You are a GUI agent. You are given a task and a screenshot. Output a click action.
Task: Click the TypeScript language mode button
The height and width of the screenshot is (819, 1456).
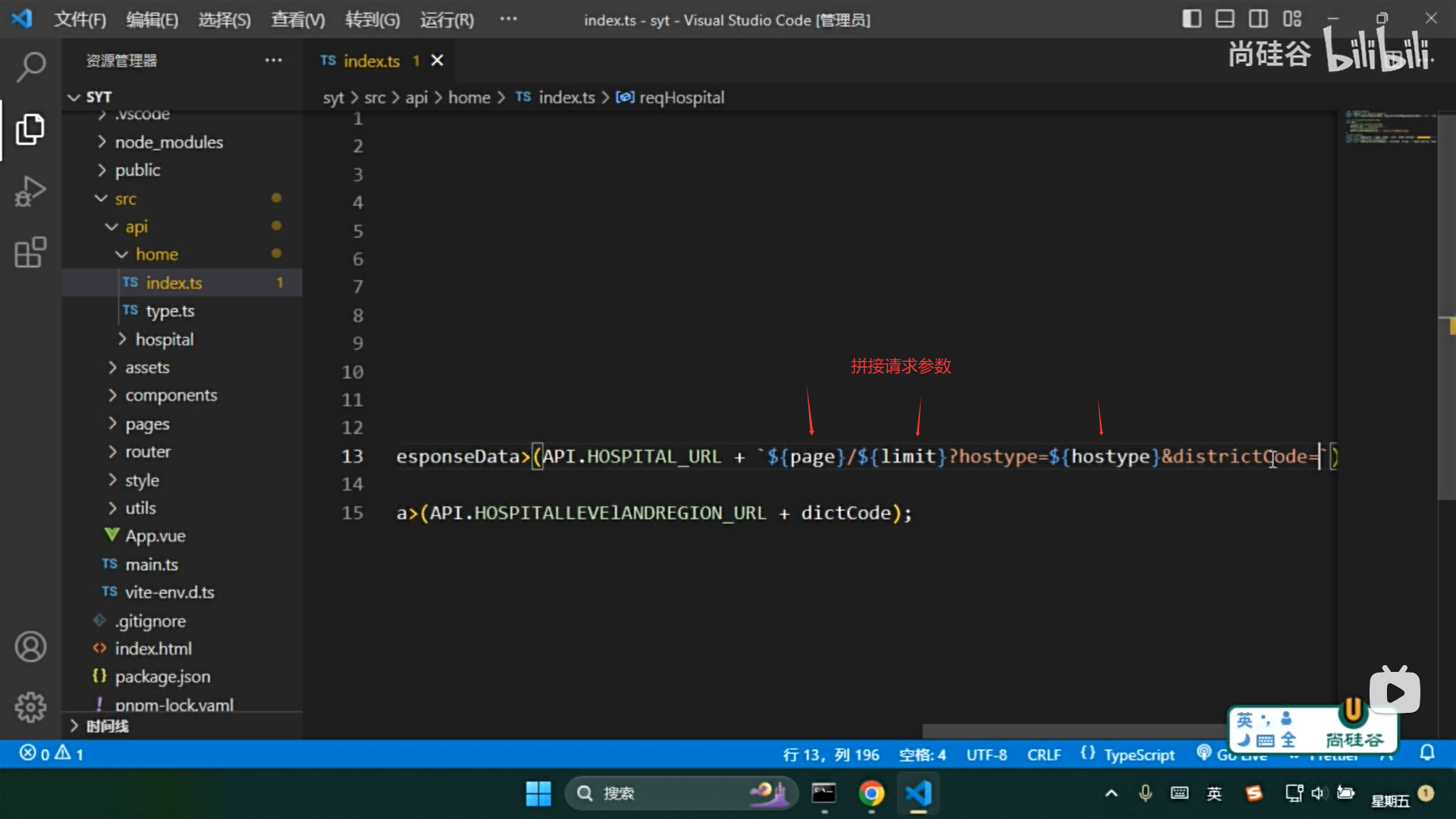(x=1138, y=755)
